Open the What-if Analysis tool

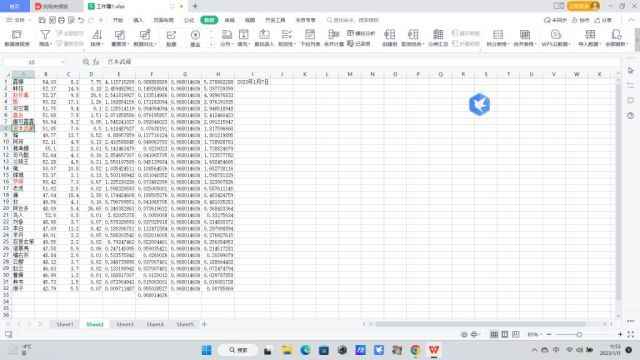(x=361, y=33)
